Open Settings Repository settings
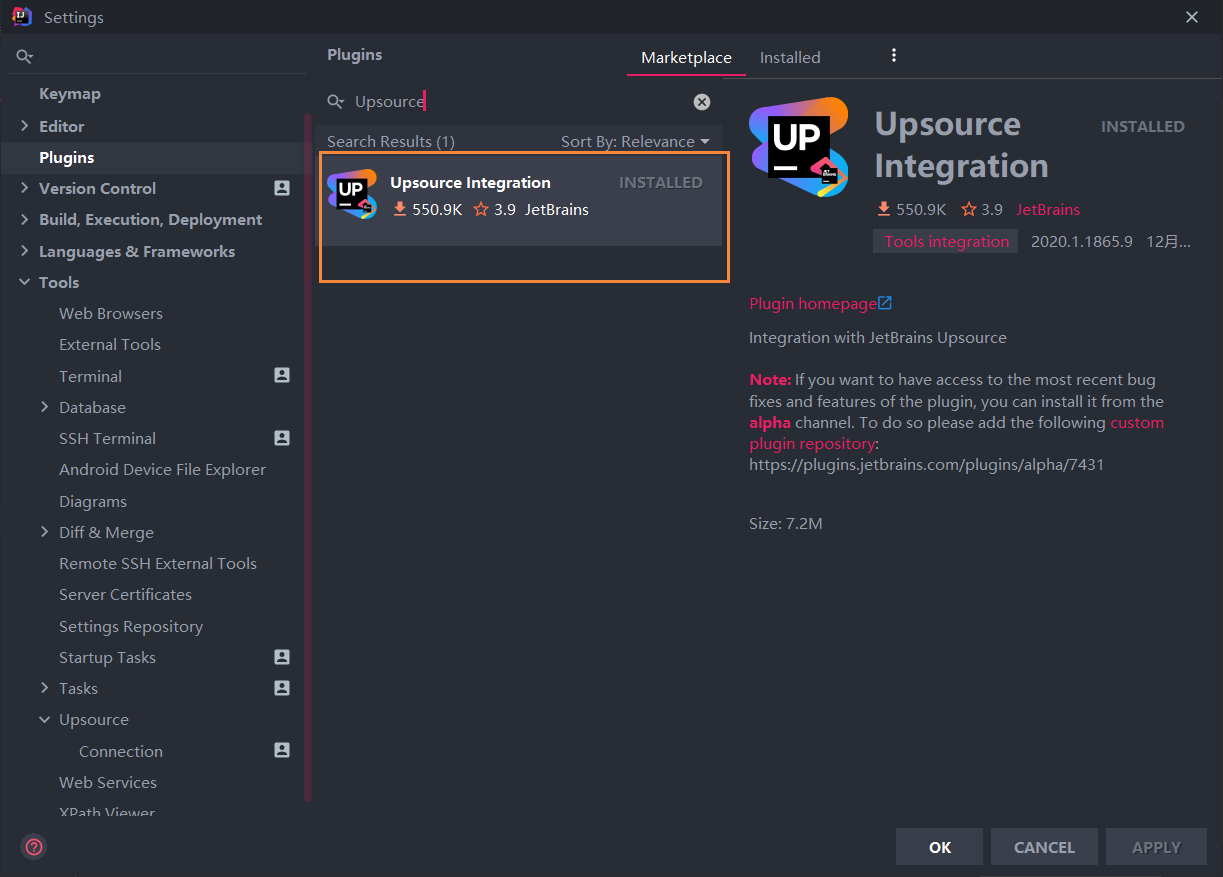Image resolution: width=1223 pixels, height=877 pixels. point(131,626)
